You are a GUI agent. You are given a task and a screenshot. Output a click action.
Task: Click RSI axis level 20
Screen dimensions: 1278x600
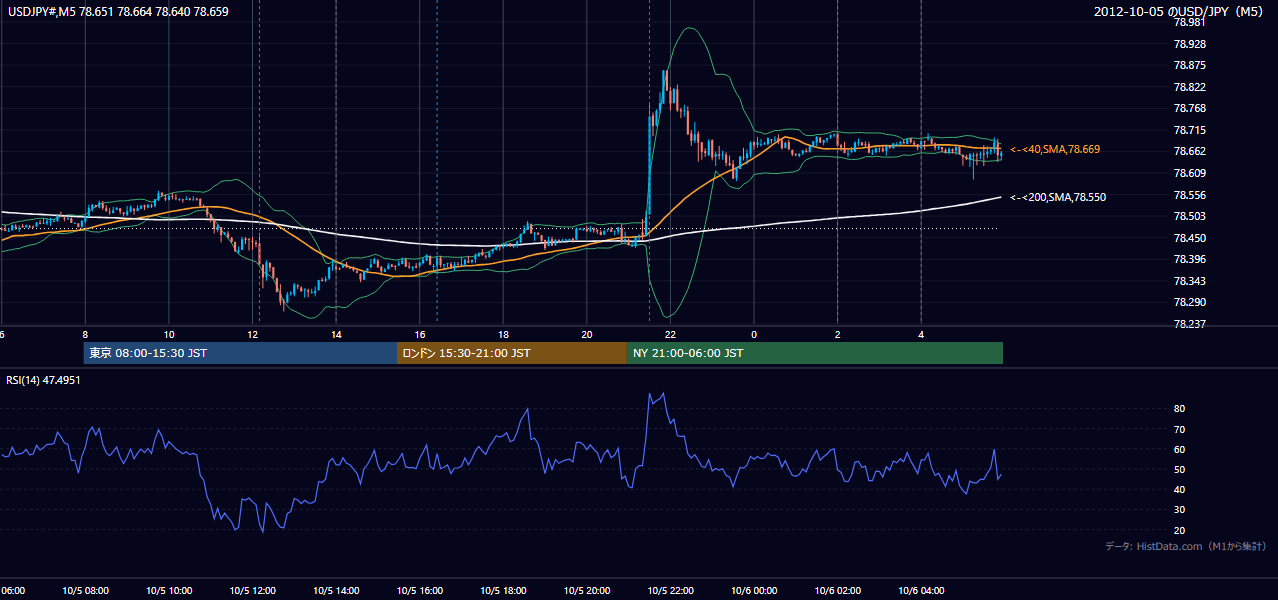1180,530
